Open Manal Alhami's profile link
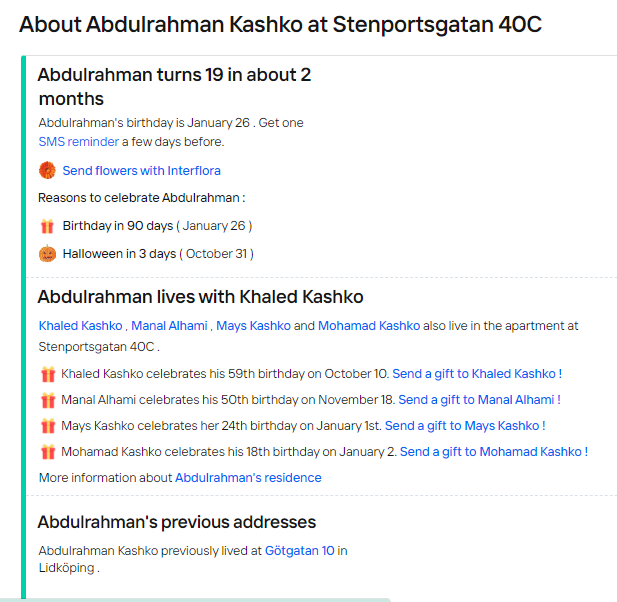This screenshot has width=617, height=602. point(169,326)
